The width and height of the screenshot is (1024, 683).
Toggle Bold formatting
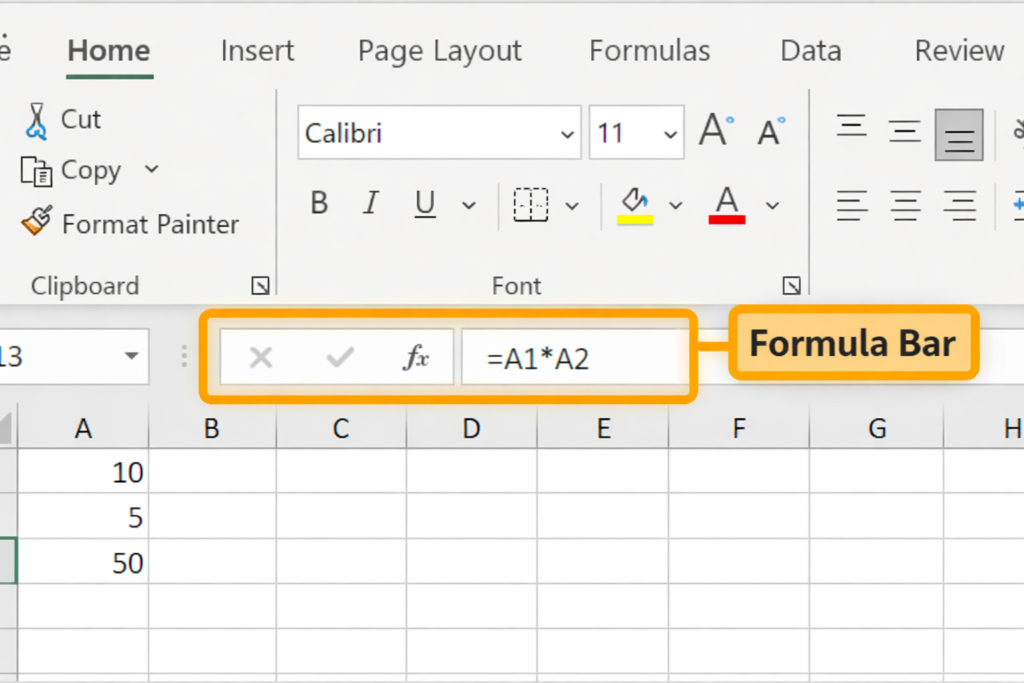tap(319, 205)
